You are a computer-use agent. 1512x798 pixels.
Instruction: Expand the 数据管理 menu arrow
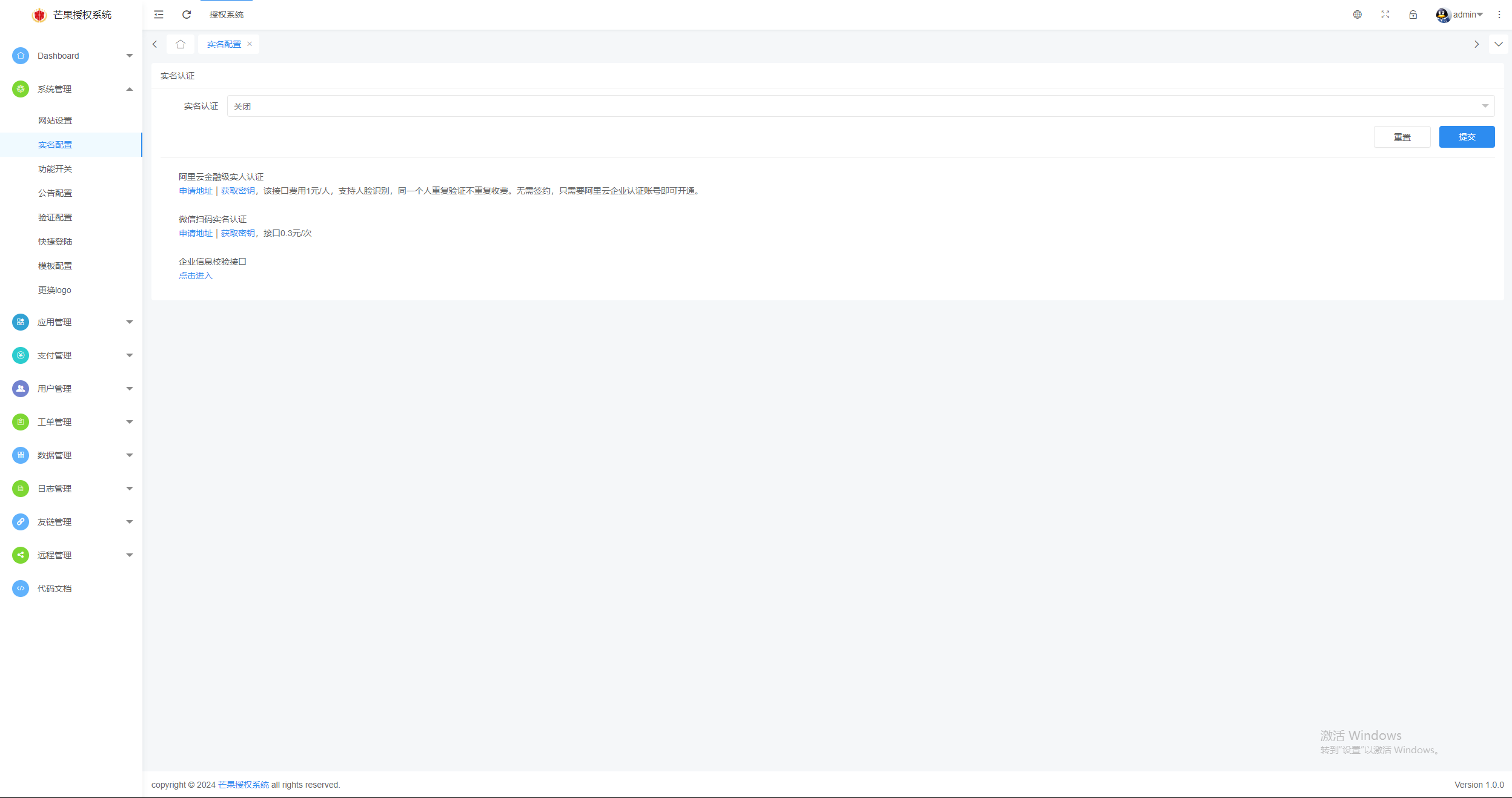tap(130, 455)
